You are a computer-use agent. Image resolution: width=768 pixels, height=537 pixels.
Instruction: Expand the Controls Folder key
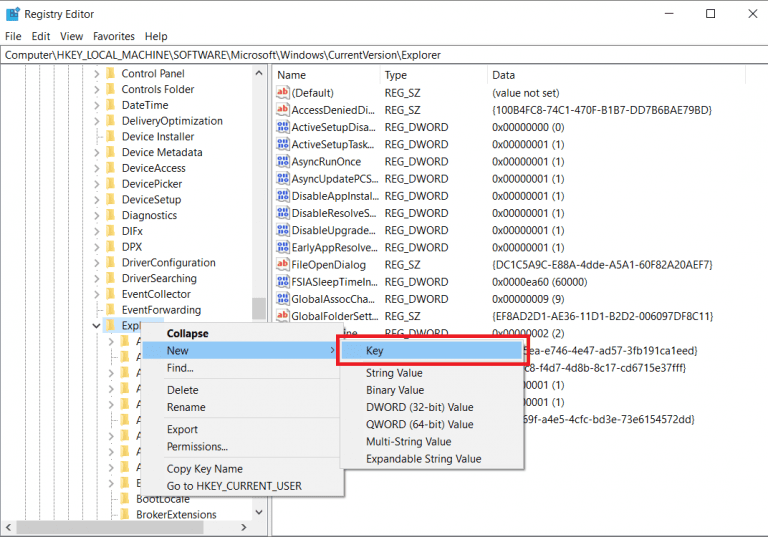point(96,90)
